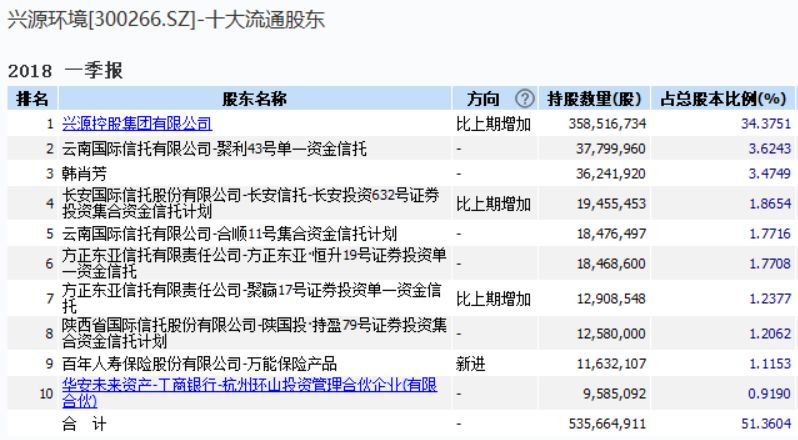The height and width of the screenshot is (440, 798).
Task: Click 比上期增加 in the rank 4 row
Action: (x=494, y=203)
